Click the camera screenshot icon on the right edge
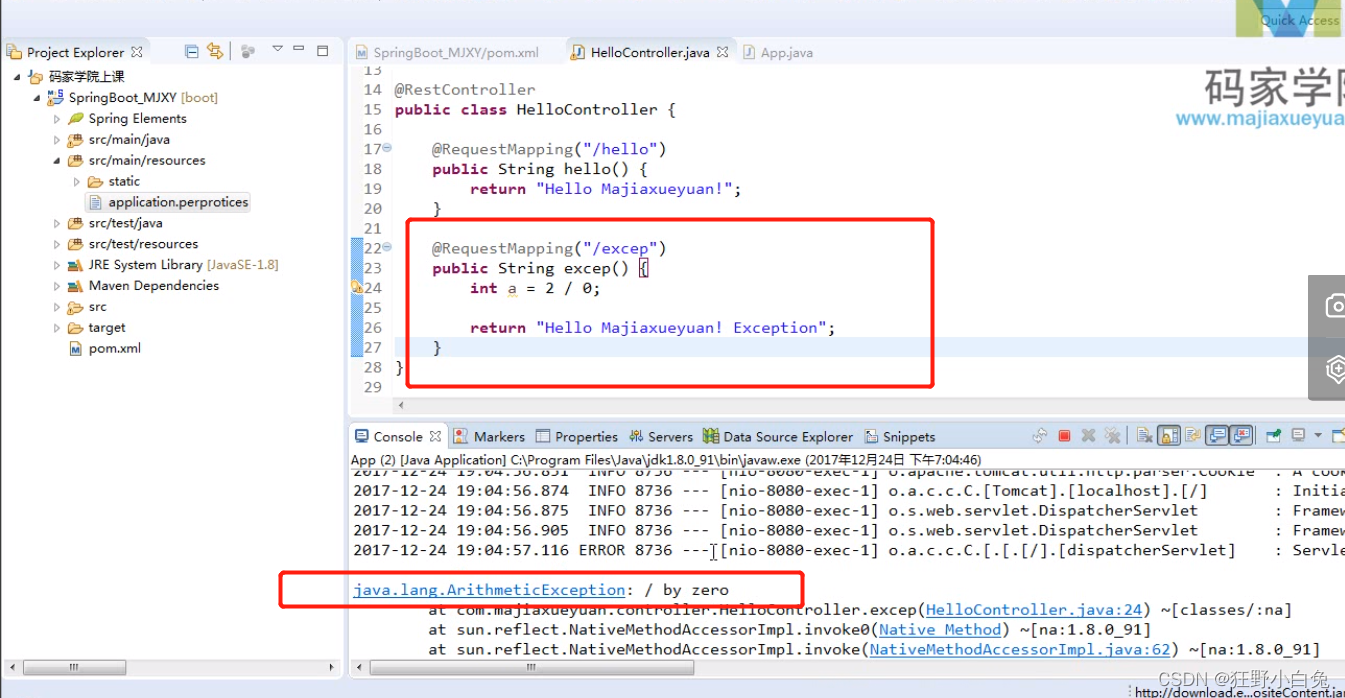 click(1335, 306)
